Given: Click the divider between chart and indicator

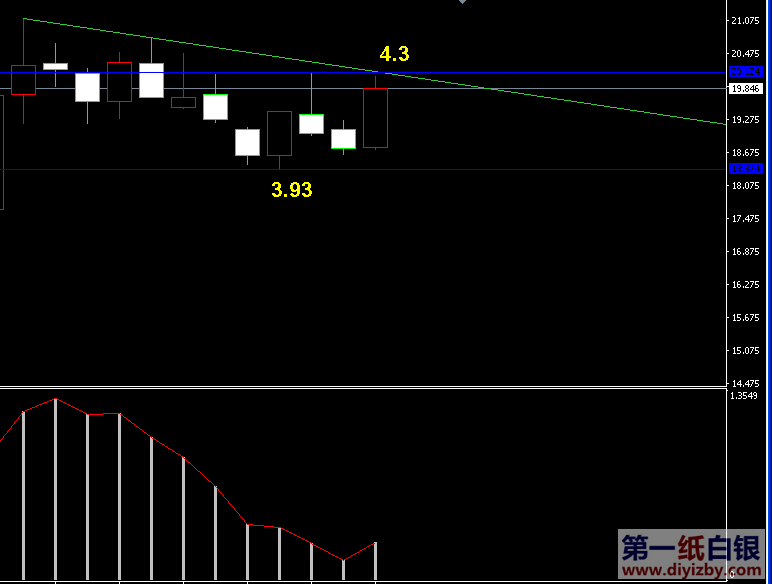Looking at the screenshot, I should 360,387.
